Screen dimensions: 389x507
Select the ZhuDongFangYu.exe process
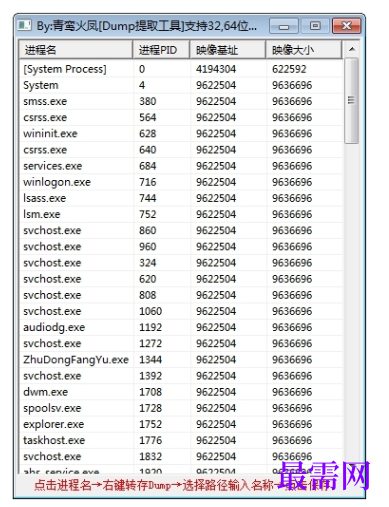click(181, 360)
